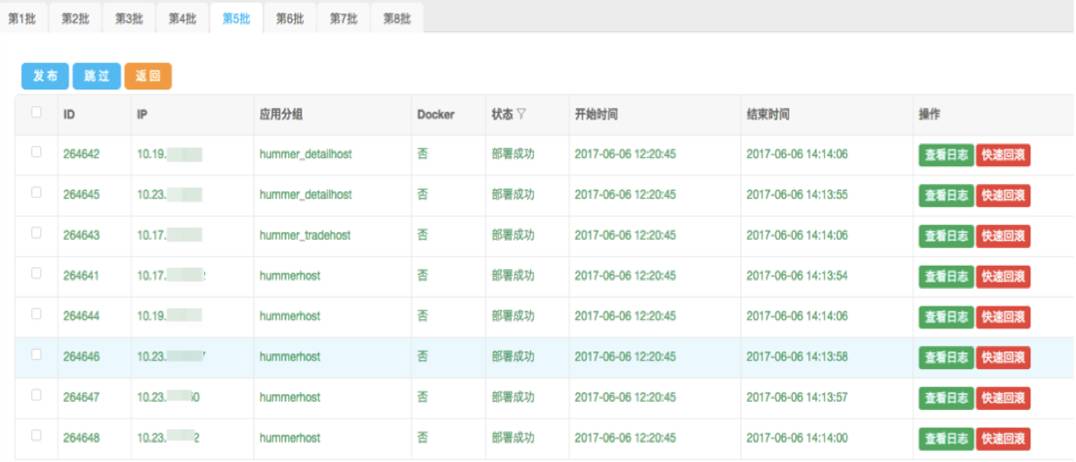View logs for row 264641
Screen dimensions: 1076x462
pyautogui.click(x=946, y=277)
